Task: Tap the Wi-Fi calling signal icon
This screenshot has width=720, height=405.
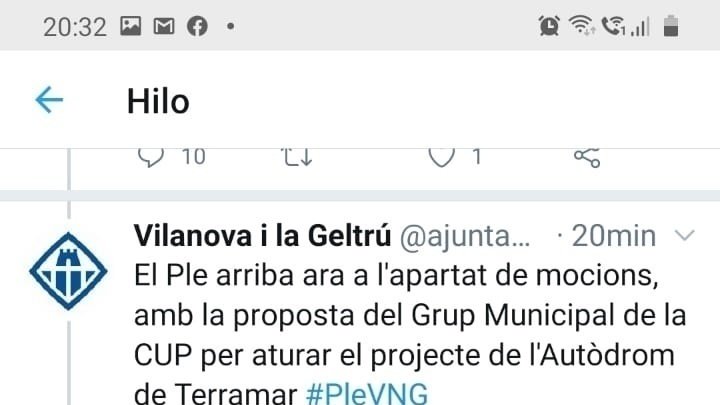Action: click(x=613, y=26)
